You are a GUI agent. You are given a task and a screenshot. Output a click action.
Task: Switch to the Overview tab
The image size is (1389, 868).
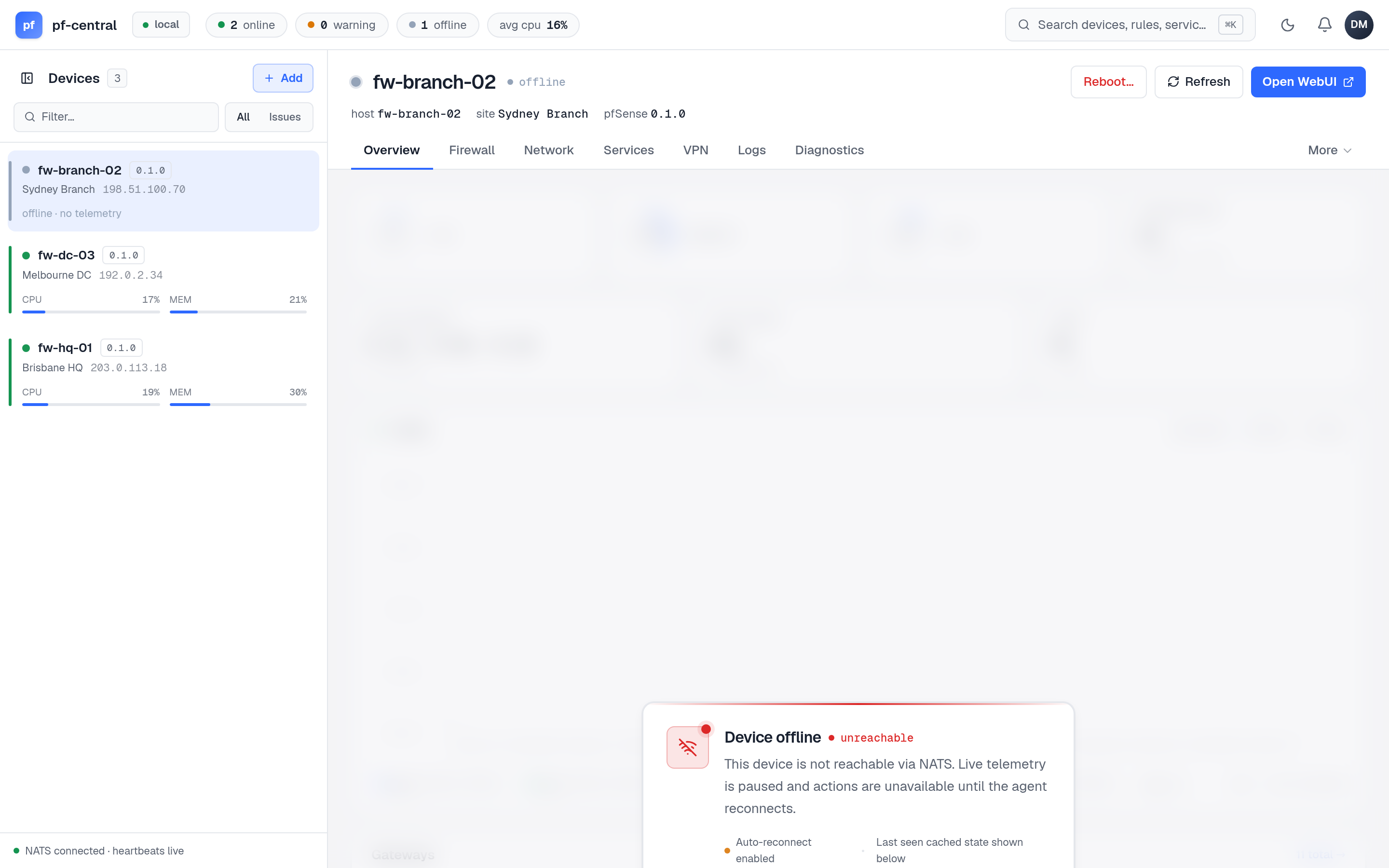pyautogui.click(x=392, y=150)
